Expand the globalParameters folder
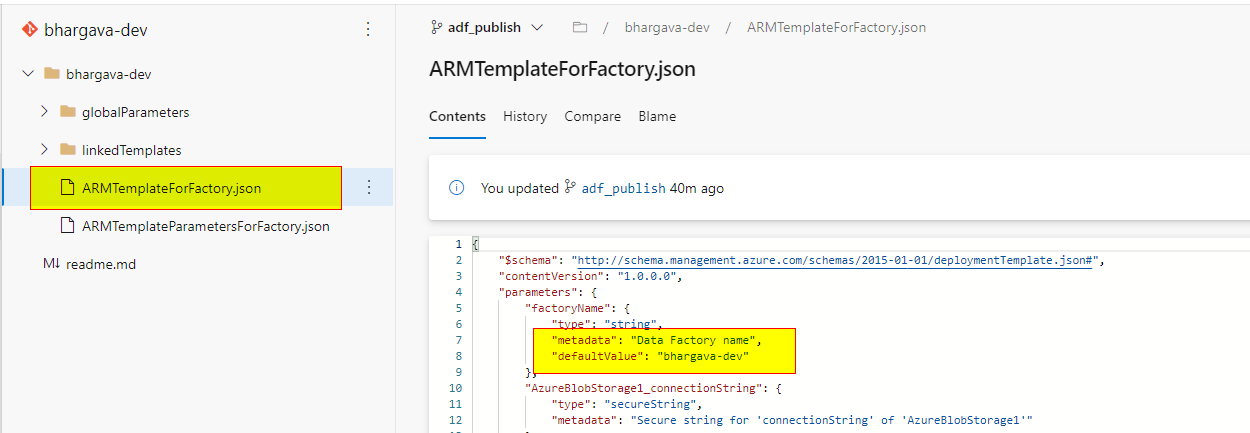Image resolution: width=1250 pixels, height=433 pixels. tap(44, 112)
